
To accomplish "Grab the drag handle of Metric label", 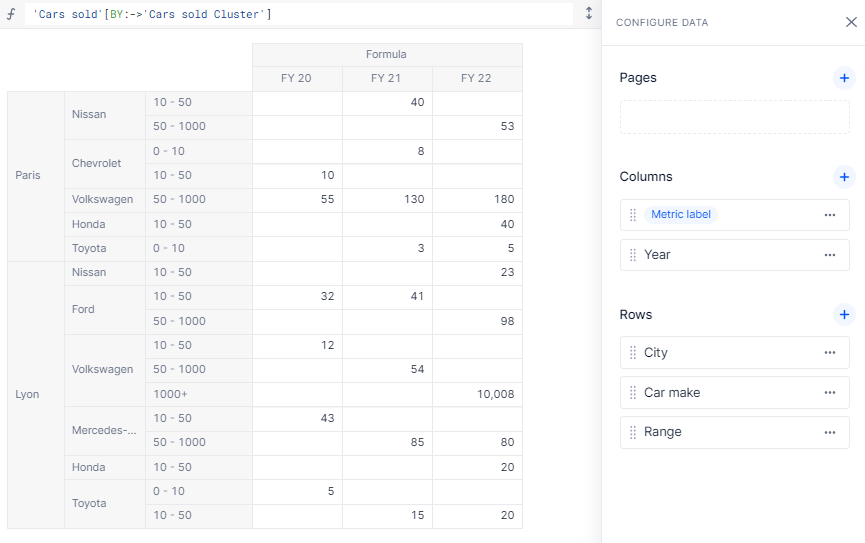I will 633,215.
